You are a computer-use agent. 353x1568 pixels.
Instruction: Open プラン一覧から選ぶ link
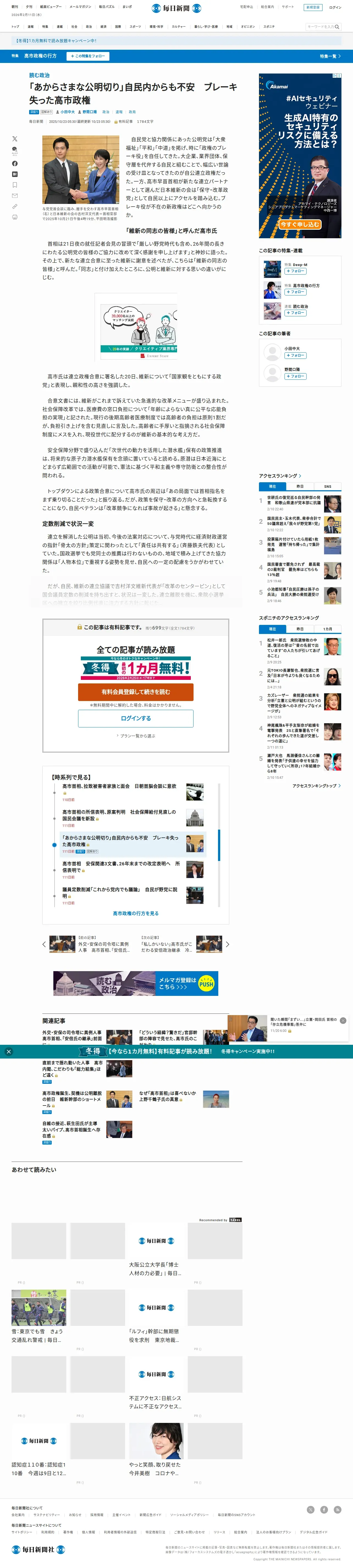click(136, 736)
